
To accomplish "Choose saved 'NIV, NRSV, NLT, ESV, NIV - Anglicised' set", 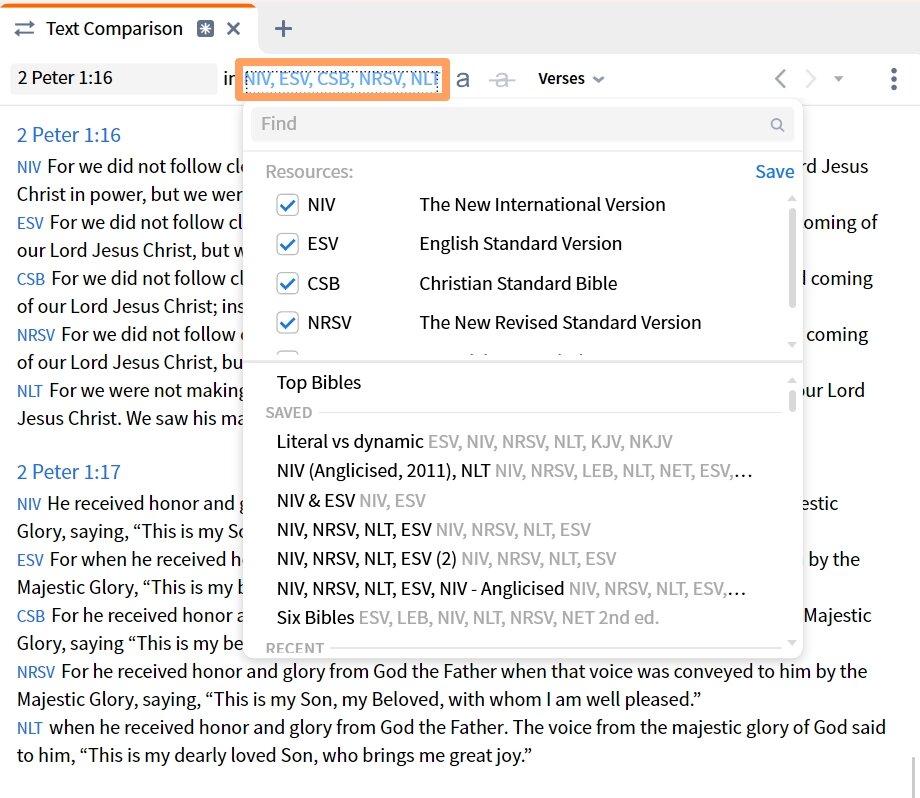I will (x=511, y=588).
